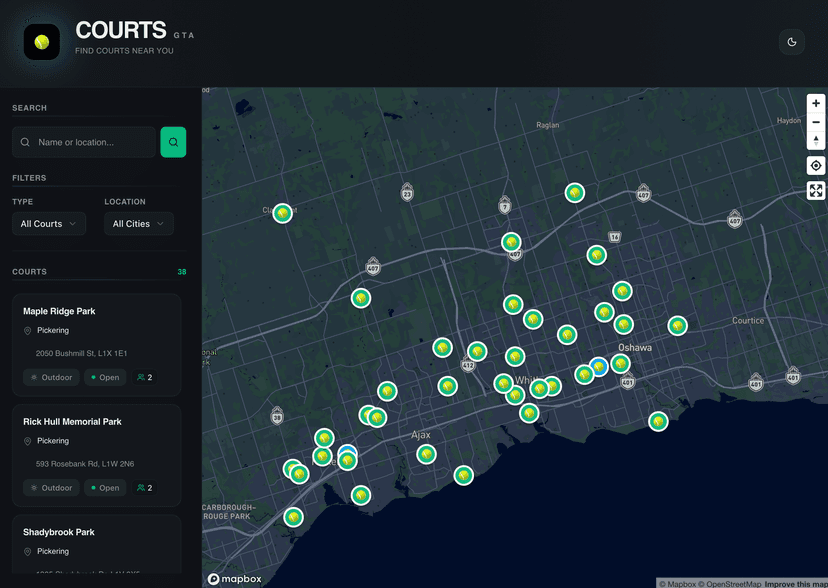
Task: Click the green search magnifier button
Action: pos(173,142)
